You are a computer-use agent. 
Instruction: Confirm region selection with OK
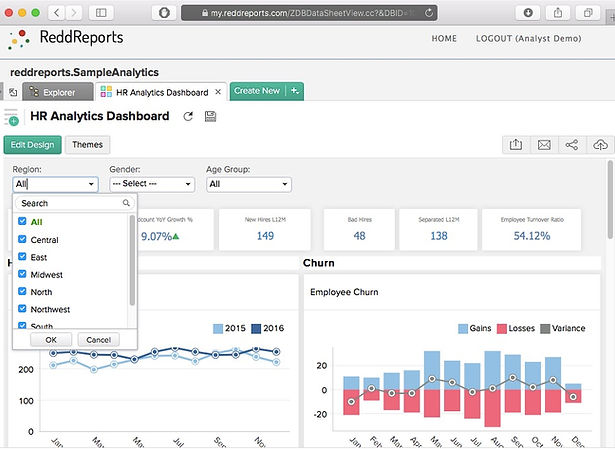point(51,340)
